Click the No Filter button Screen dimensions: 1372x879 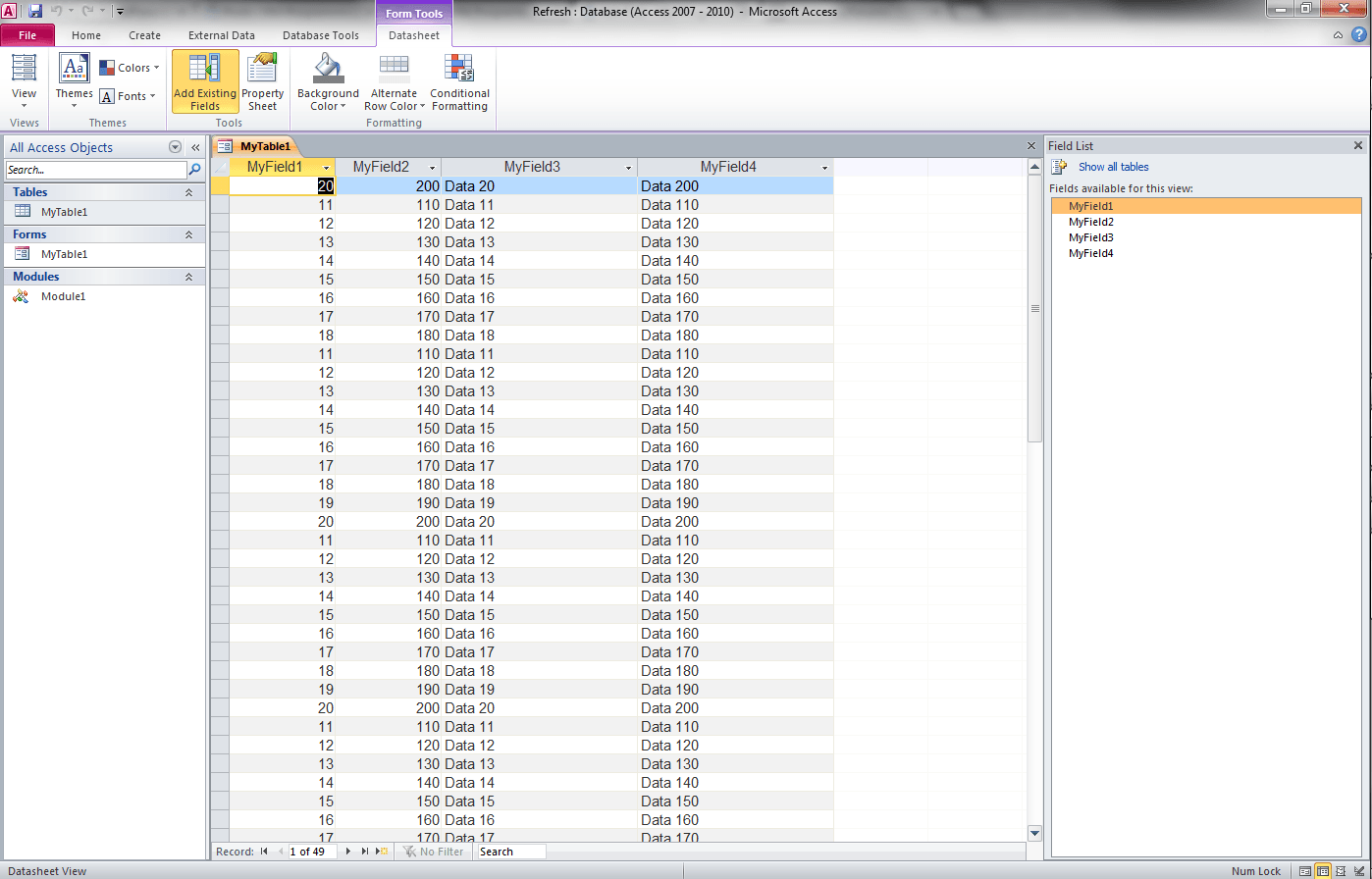(x=433, y=852)
